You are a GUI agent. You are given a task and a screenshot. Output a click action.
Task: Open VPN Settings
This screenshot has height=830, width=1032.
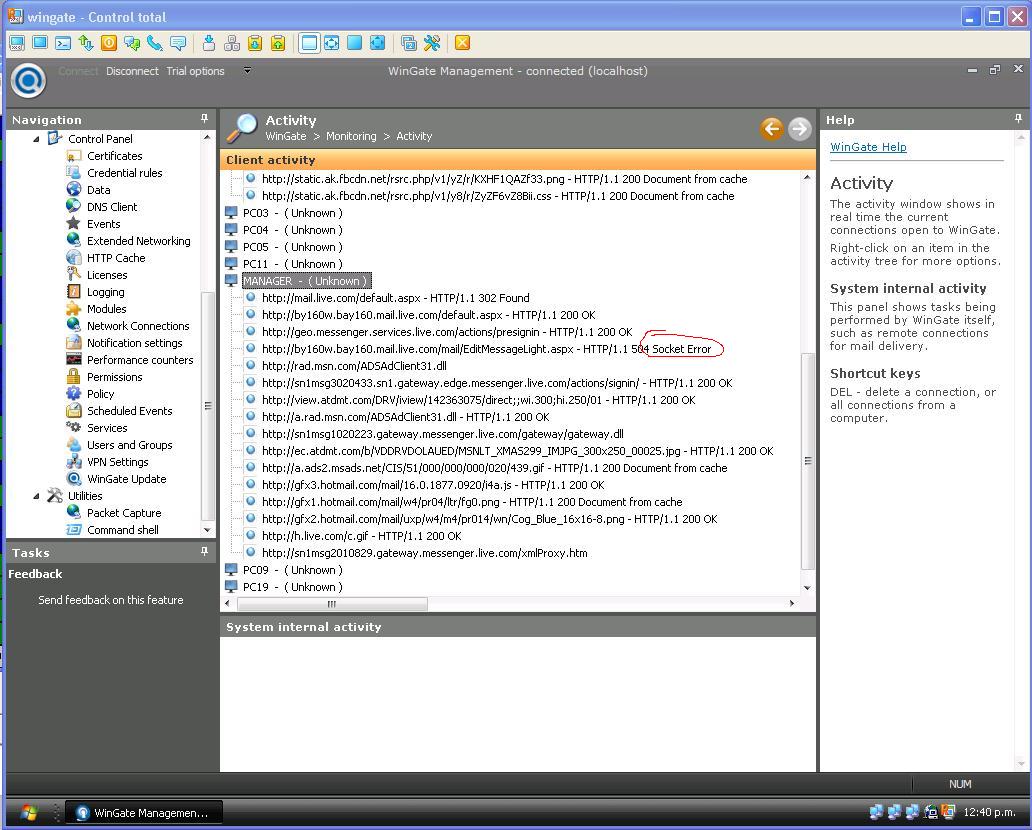click(x=118, y=463)
